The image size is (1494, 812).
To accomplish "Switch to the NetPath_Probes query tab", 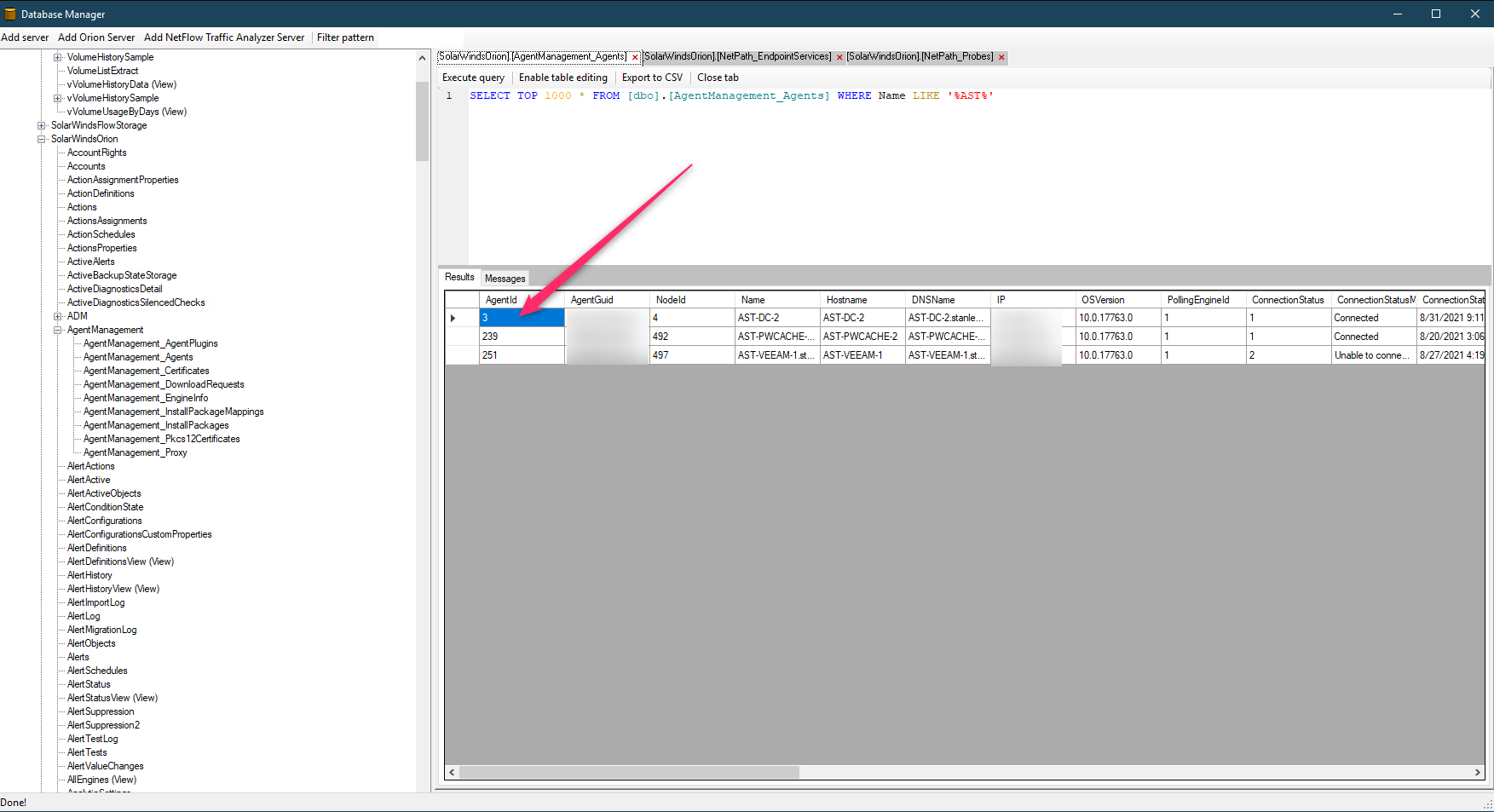I will tap(920, 56).
